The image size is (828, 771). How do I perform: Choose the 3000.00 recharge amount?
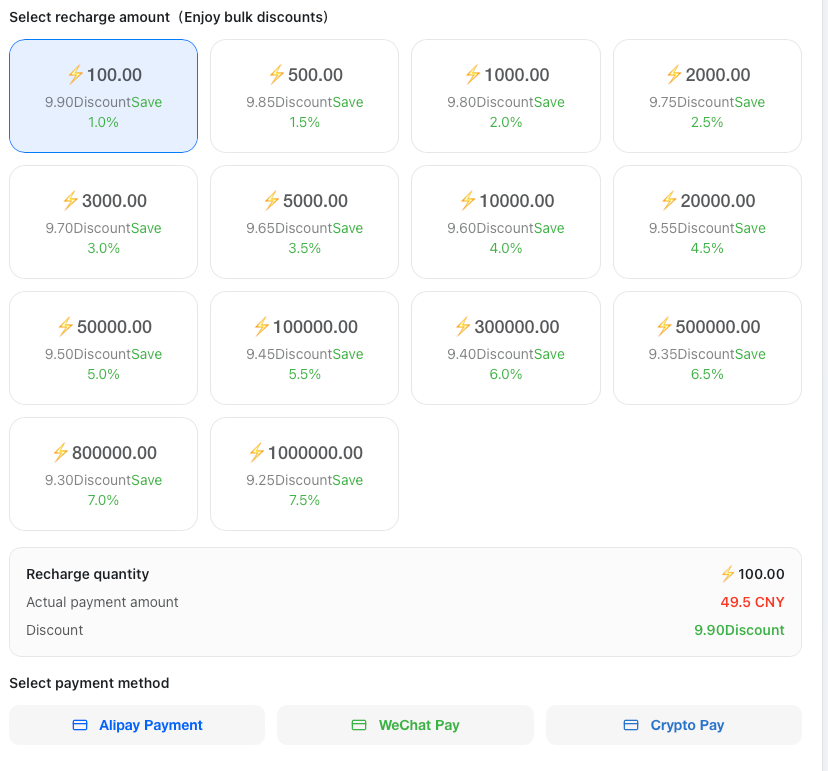(104, 222)
